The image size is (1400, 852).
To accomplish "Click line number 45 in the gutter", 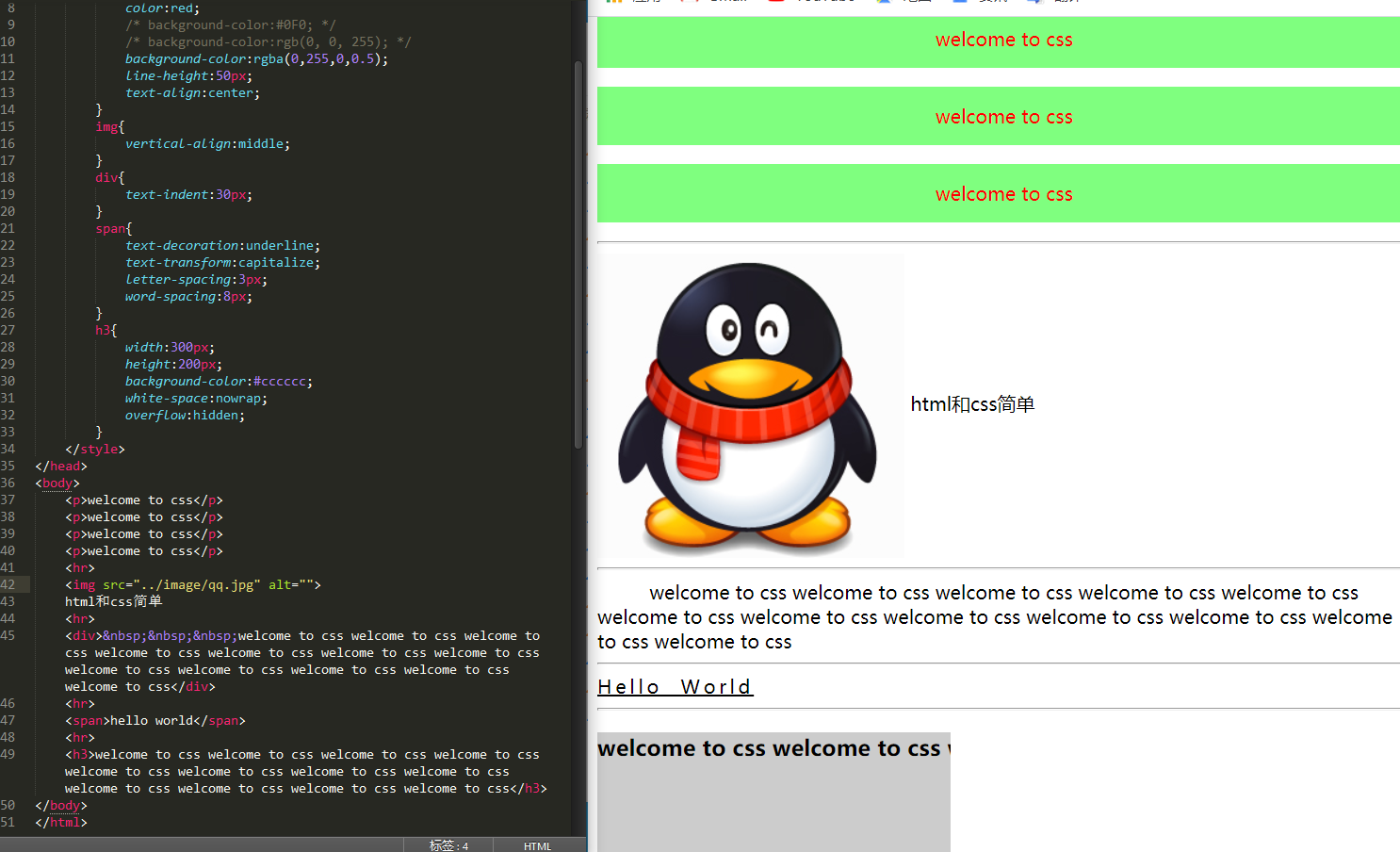I will [x=8, y=636].
